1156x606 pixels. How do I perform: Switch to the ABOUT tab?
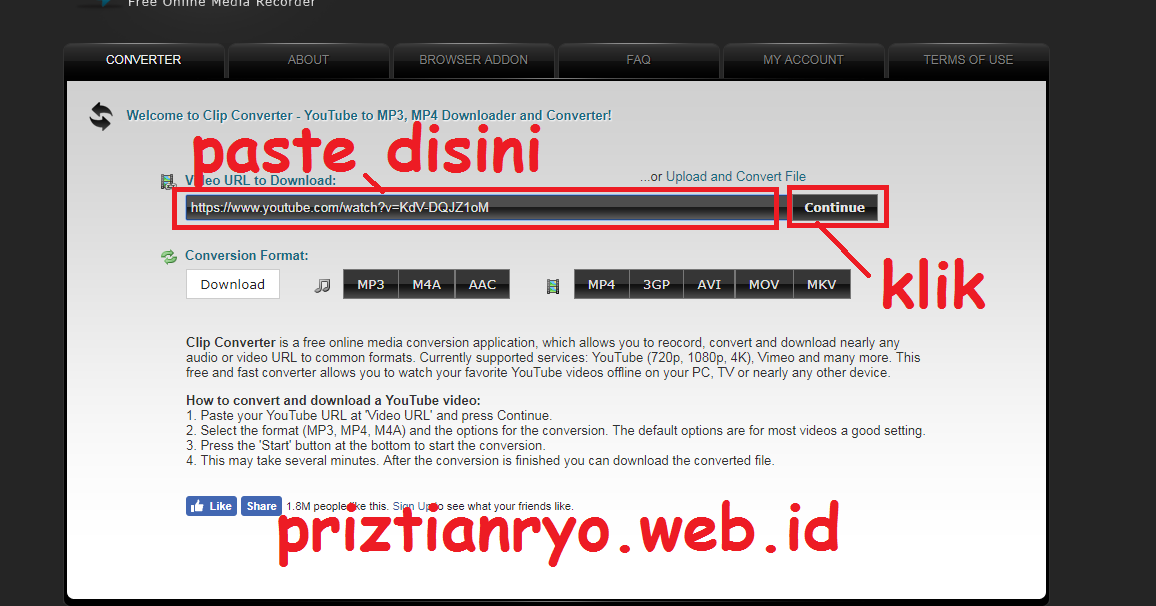pos(308,60)
